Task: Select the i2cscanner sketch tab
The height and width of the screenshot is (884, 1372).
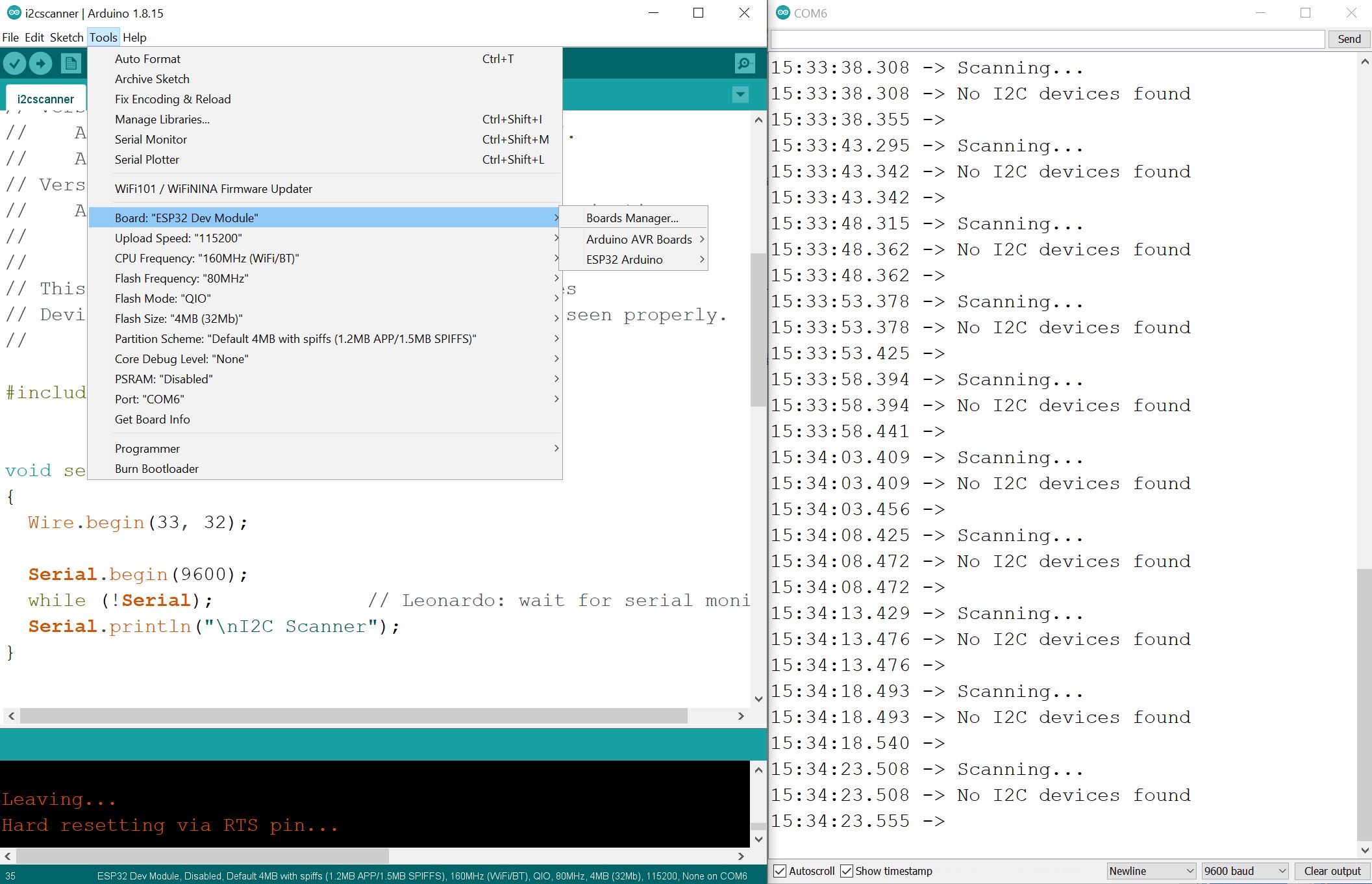Action: click(45, 99)
